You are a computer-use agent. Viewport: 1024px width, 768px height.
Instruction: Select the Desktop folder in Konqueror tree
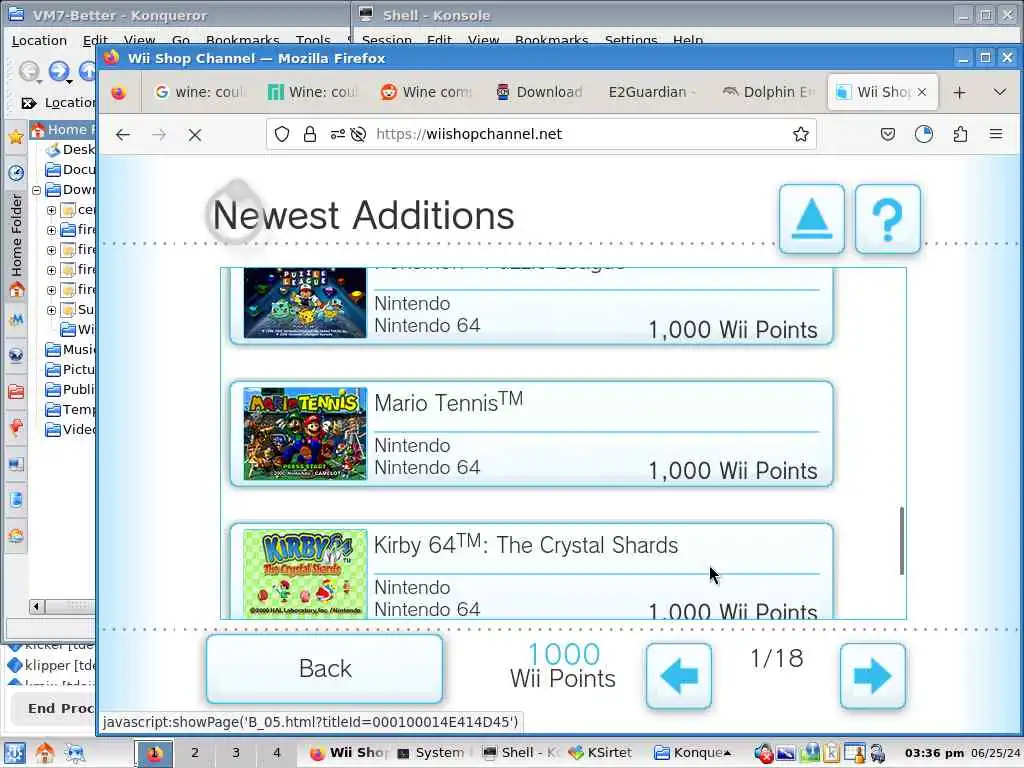click(x=71, y=150)
